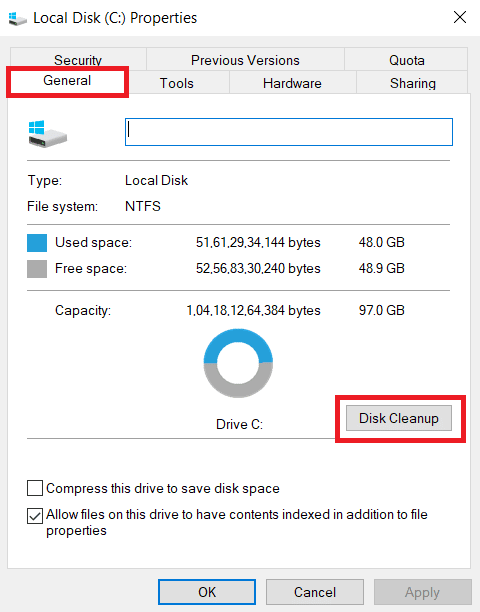Image resolution: width=480 pixels, height=612 pixels.
Task: Enable Compress this drive checkbox
Action: 35,488
